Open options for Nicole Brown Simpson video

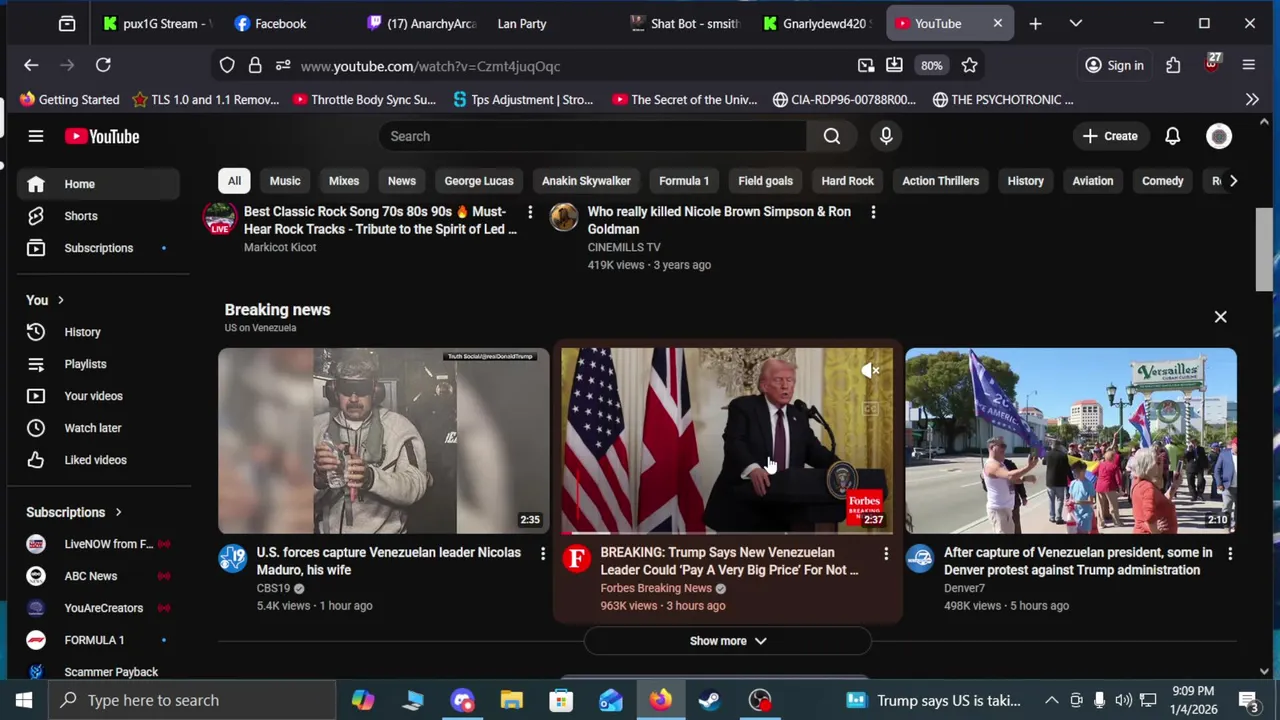point(873,212)
